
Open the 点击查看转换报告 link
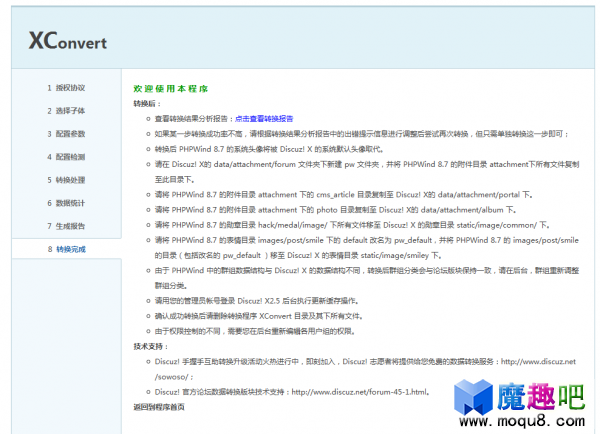[x=264, y=119]
